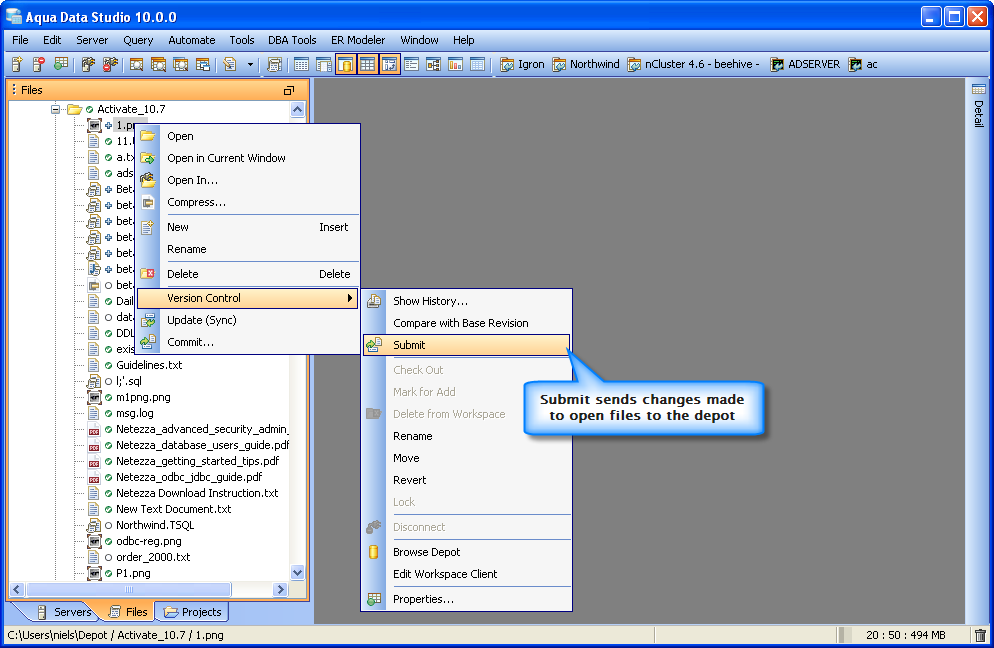Toggle the last table grid toolbar button
The image size is (994, 648).
coord(477,64)
